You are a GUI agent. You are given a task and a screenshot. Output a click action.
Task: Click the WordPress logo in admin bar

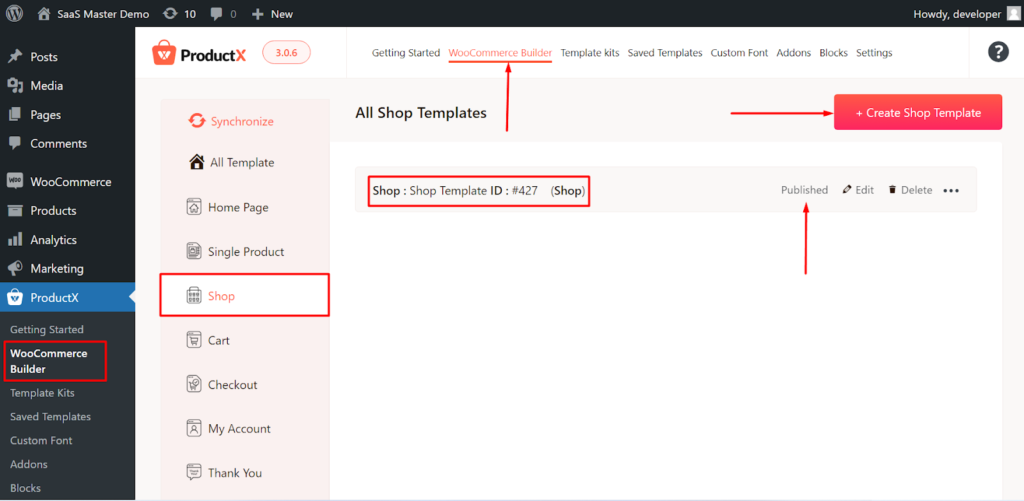pos(14,14)
